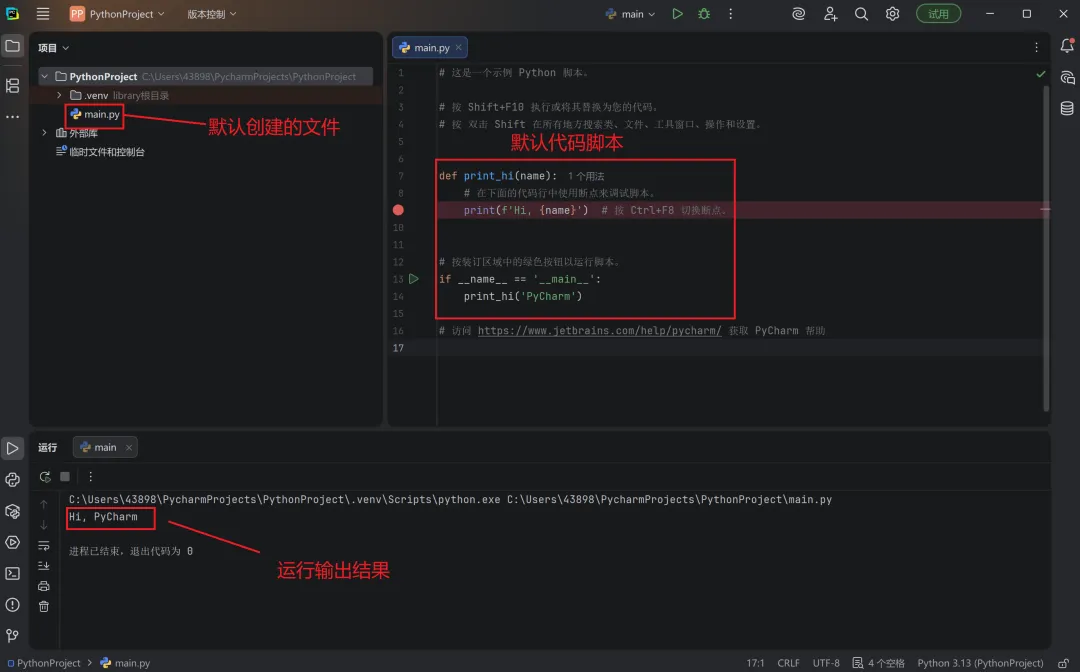The image size is (1080, 672).
Task: Rerun main in the Run panel
Action: click(x=45, y=476)
